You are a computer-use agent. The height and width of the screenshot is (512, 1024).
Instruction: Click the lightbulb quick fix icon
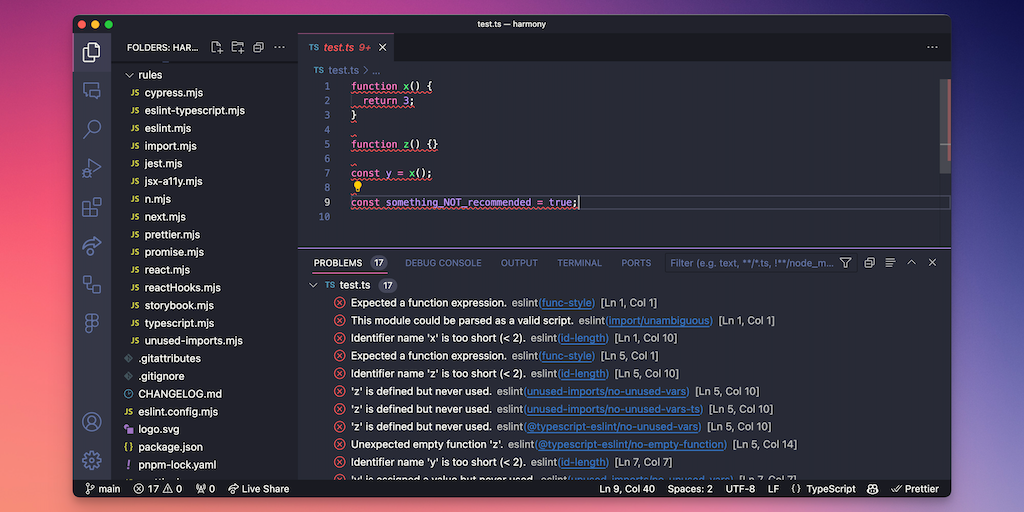click(357, 187)
